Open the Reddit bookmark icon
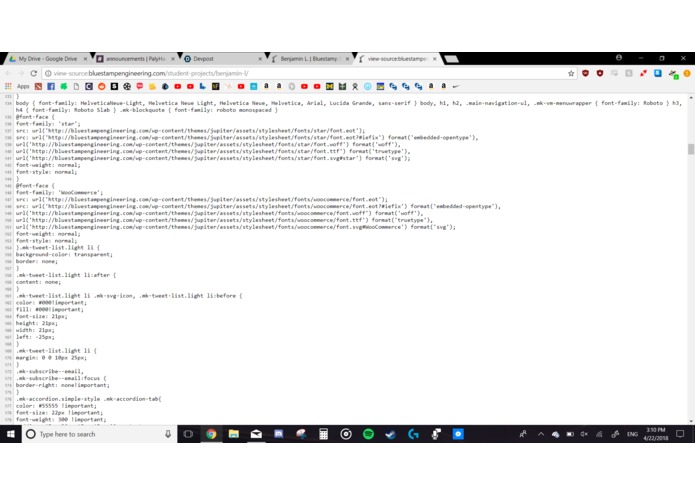The width and height of the screenshot is (695, 494). [102, 86]
